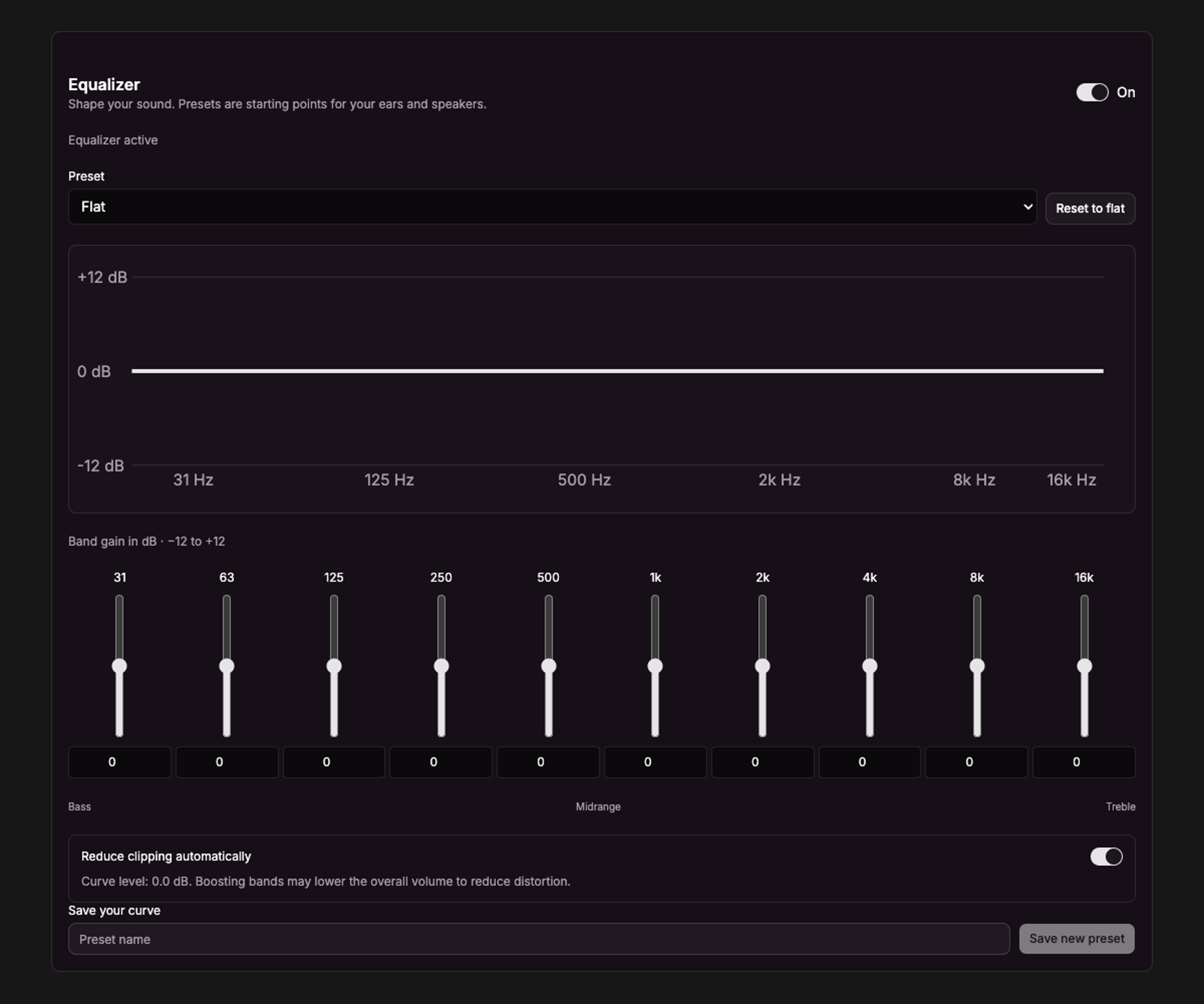Image resolution: width=1204 pixels, height=1004 pixels.
Task: Turn off the Equalizer On switch
Action: (x=1092, y=92)
